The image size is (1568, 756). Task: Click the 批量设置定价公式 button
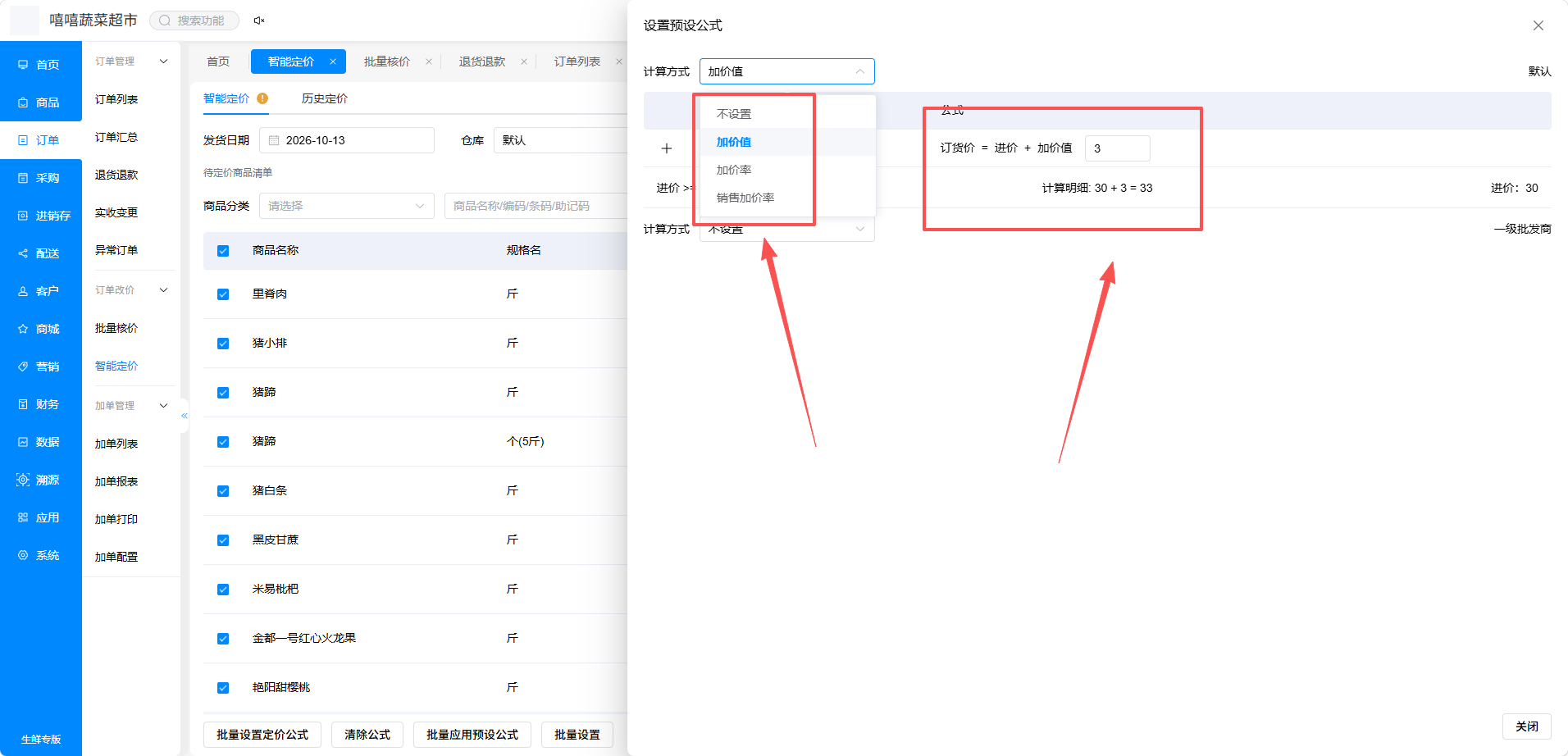point(262,735)
